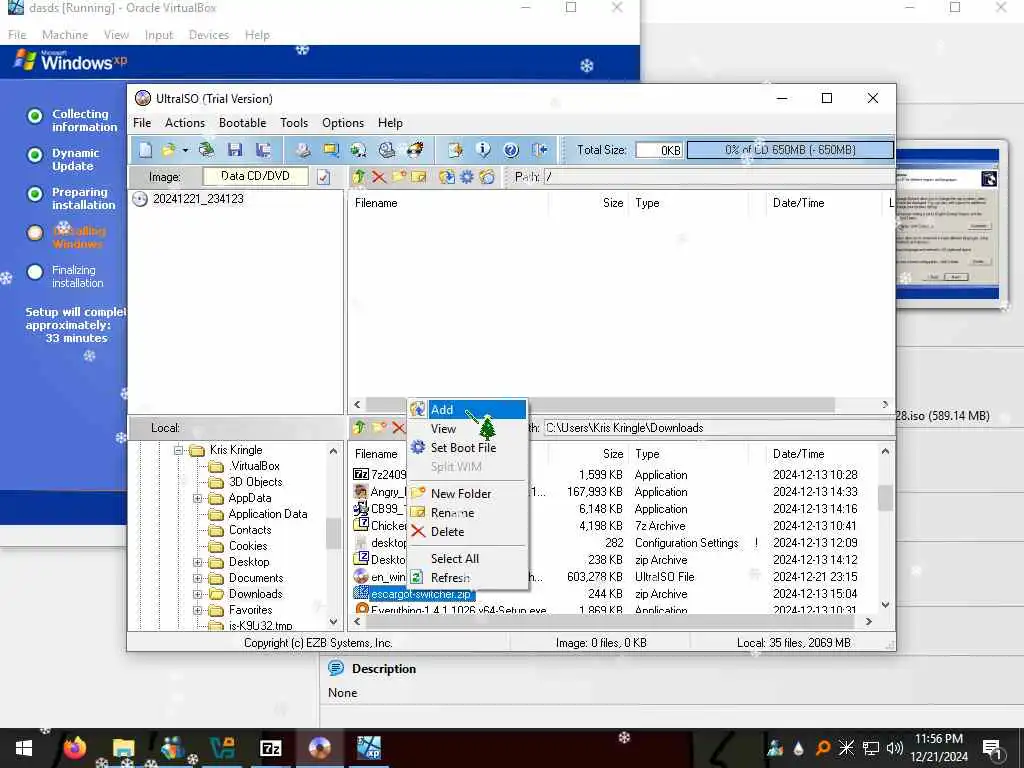This screenshot has width=1024, height=768.
Task: Click the Convert image toolbar icon
Action: point(359,150)
